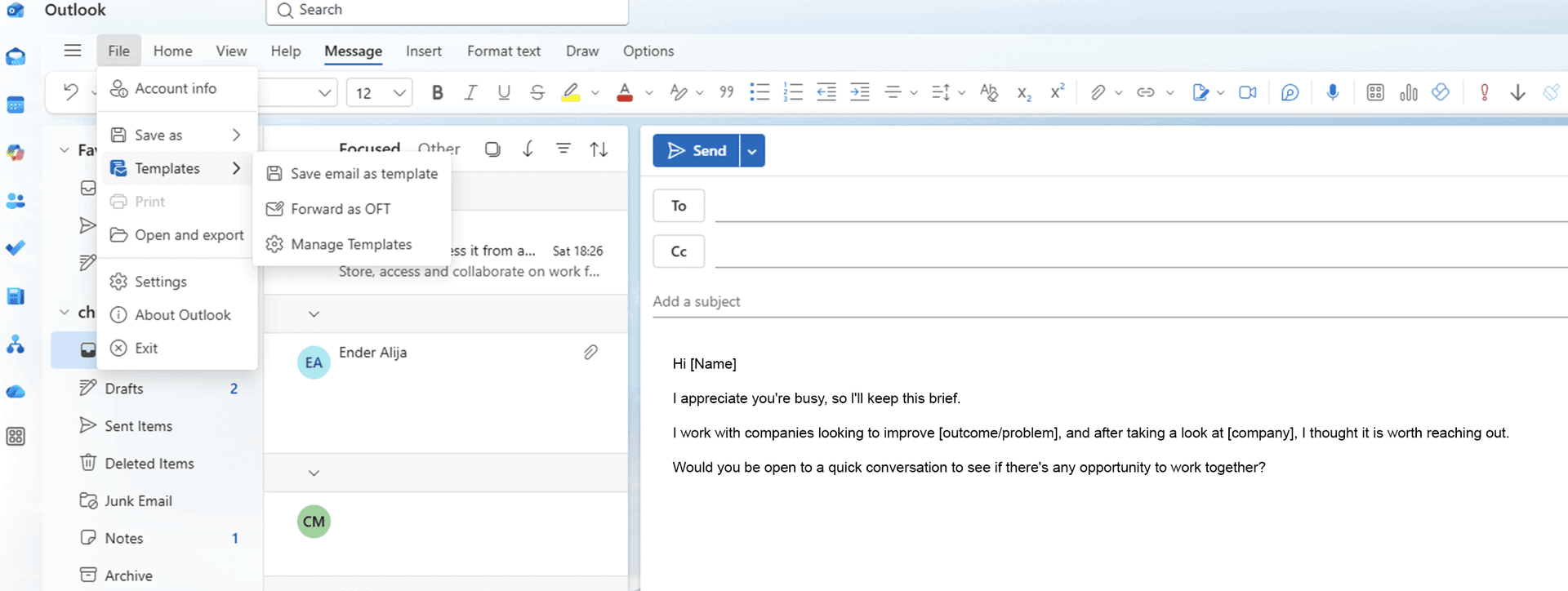Click the attach file paperclip icon
Image resolution: width=1568 pixels, height=591 pixels.
1098,92
